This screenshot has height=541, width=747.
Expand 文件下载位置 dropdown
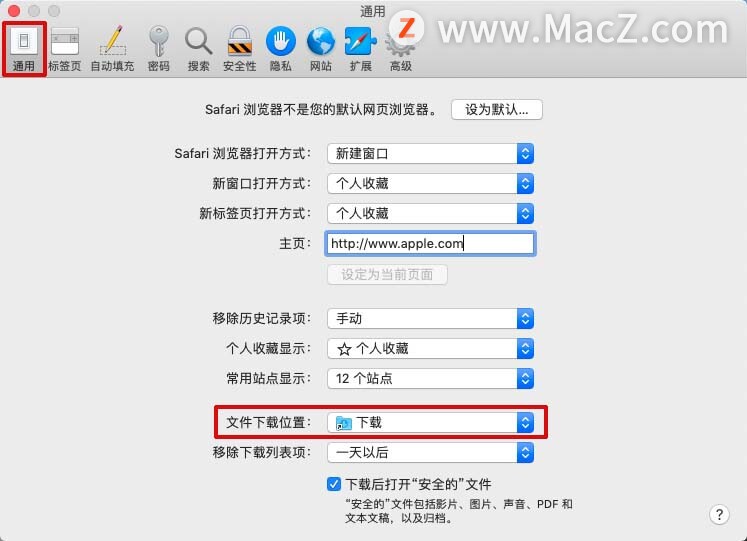tap(430, 422)
